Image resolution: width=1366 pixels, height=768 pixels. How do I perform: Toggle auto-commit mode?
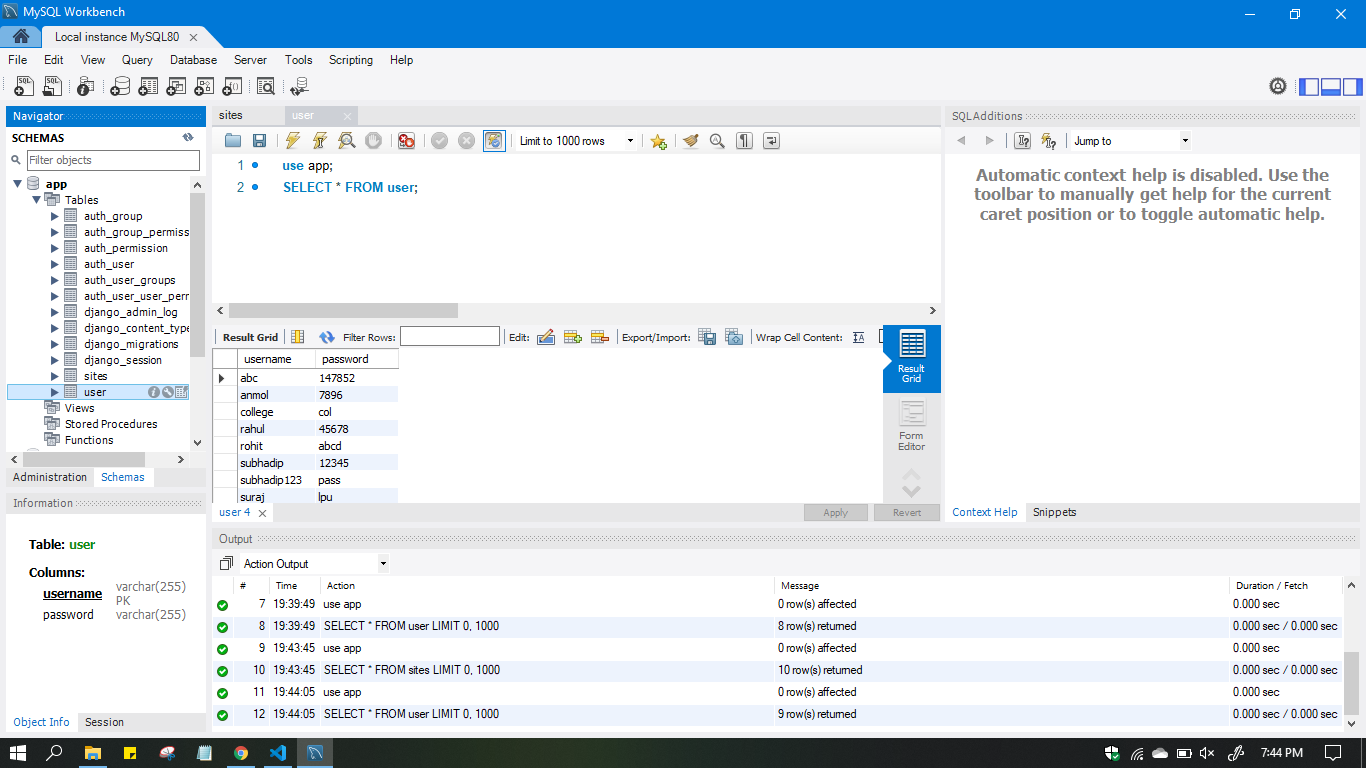point(494,141)
